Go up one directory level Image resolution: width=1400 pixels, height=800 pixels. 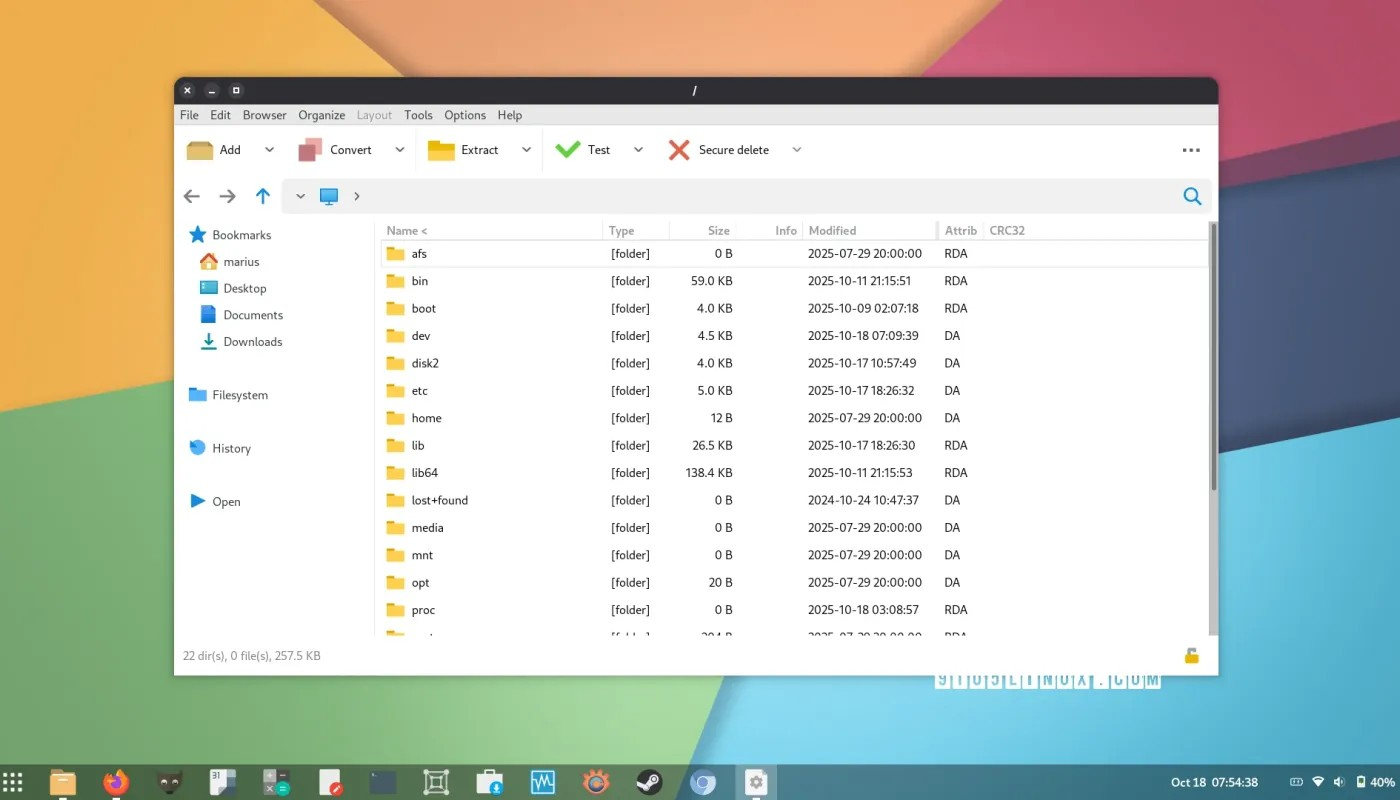(263, 196)
